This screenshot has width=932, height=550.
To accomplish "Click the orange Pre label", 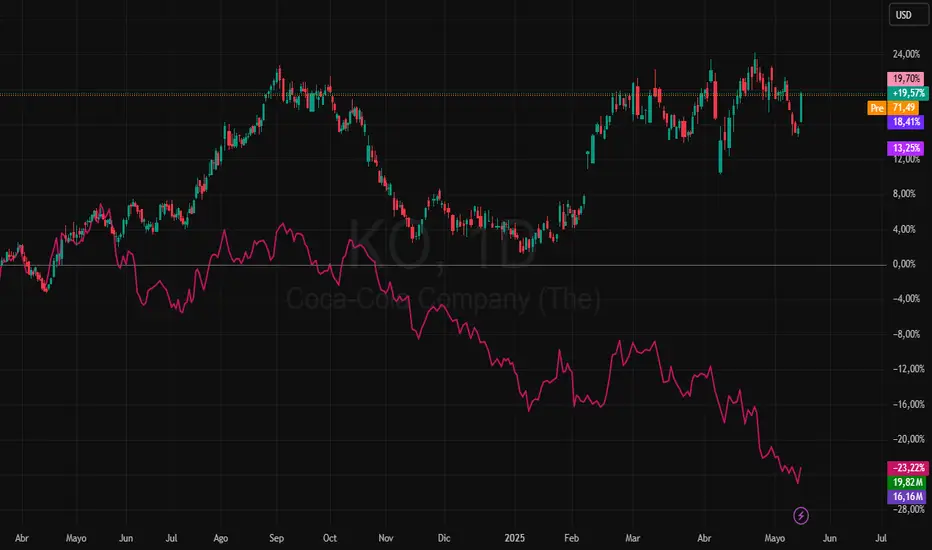I will point(877,108).
